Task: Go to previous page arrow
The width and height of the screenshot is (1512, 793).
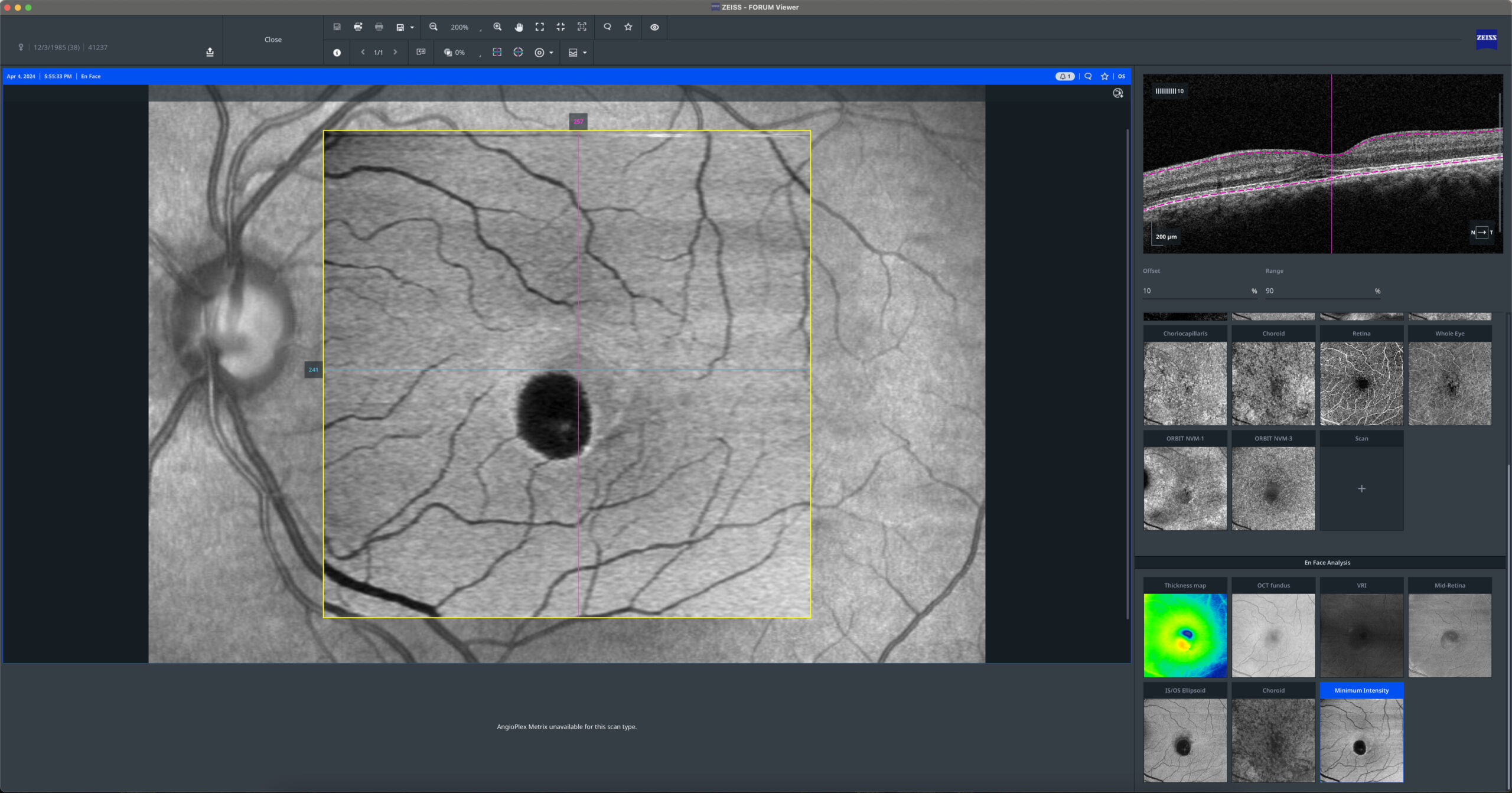Action: coord(363,53)
